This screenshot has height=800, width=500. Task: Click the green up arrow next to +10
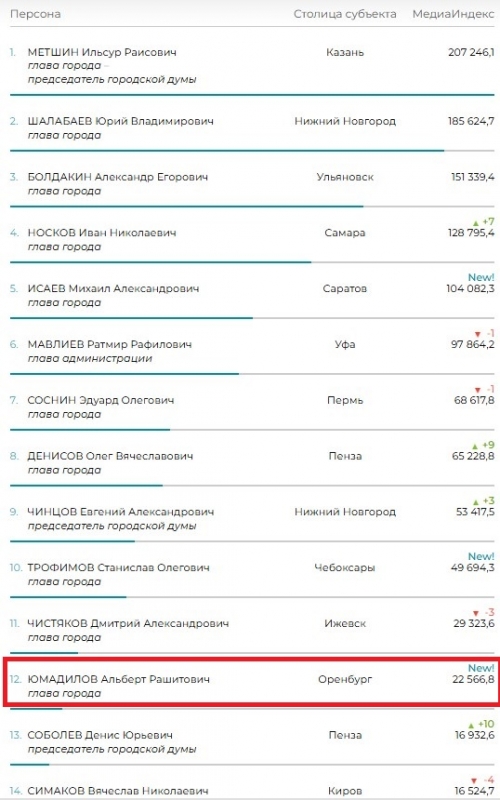[x=471, y=725]
